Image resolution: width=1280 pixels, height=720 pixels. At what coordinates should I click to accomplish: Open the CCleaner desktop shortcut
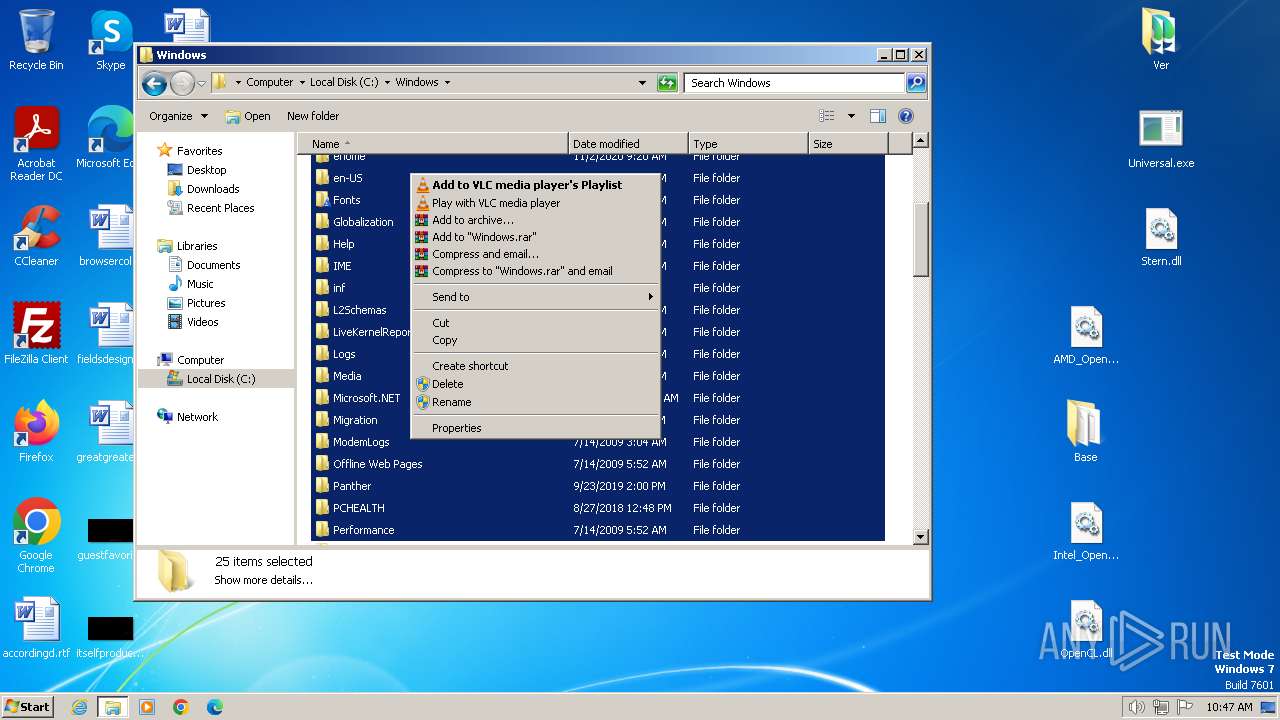click(x=36, y=236)
